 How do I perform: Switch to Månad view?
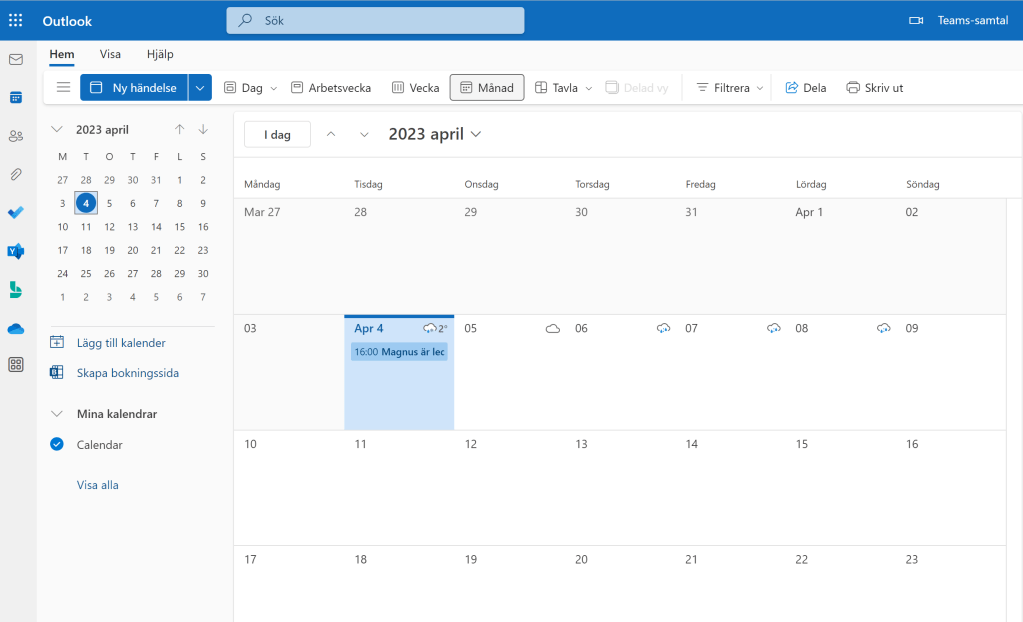tap(487, 88)
